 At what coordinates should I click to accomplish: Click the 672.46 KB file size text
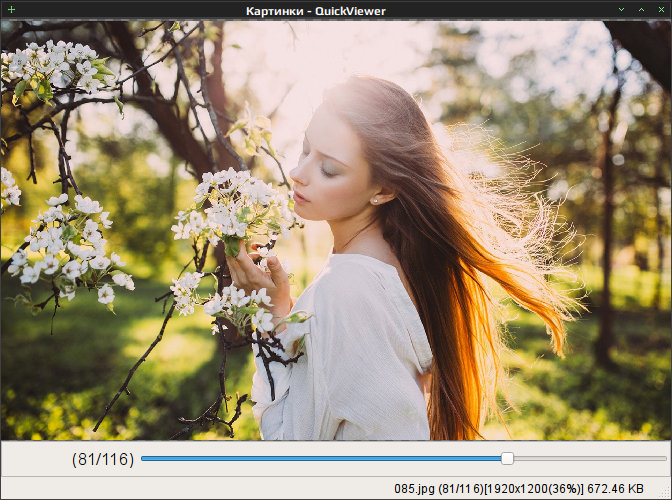[x=615, y=488]
